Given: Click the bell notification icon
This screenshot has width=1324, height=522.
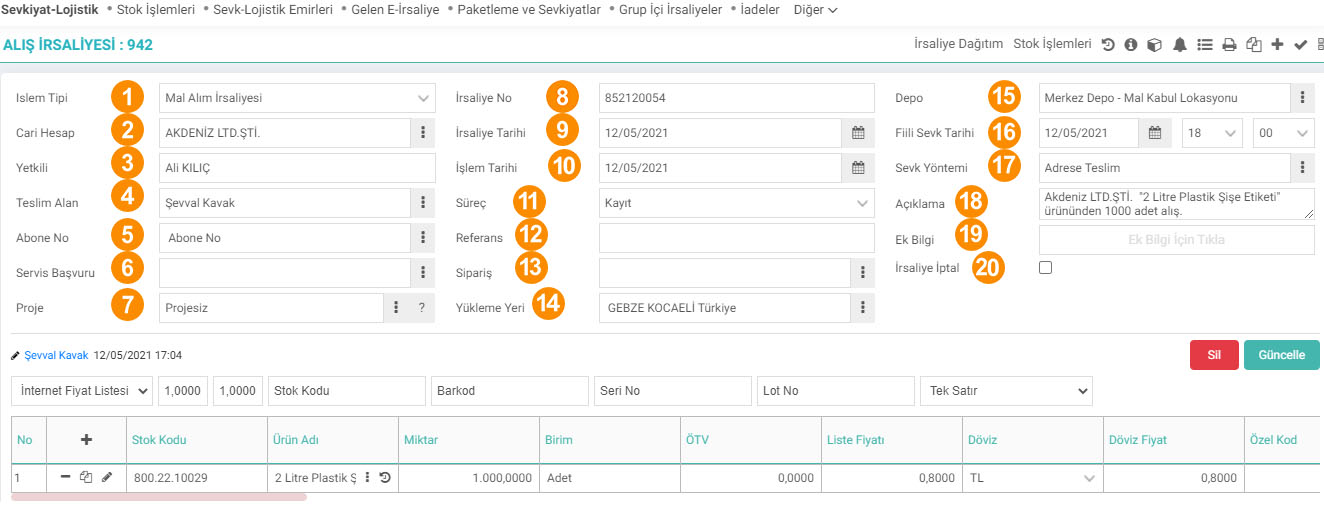Looking at the screenshot, I should pyautogui.click(x=1180, y=44).
